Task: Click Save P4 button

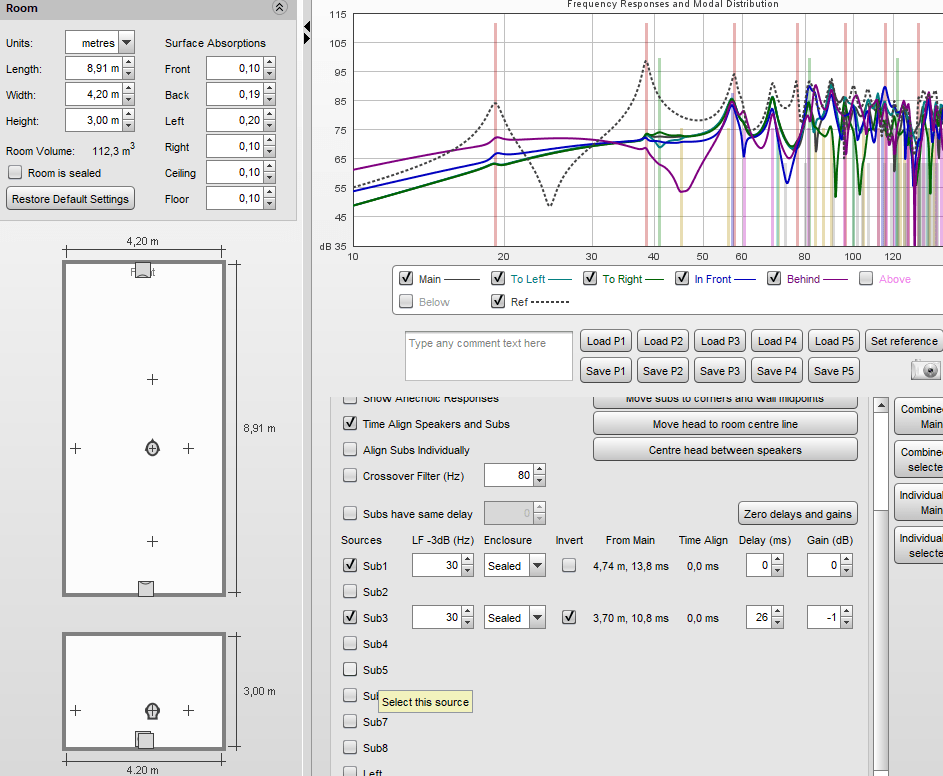Action: point(777,371)
